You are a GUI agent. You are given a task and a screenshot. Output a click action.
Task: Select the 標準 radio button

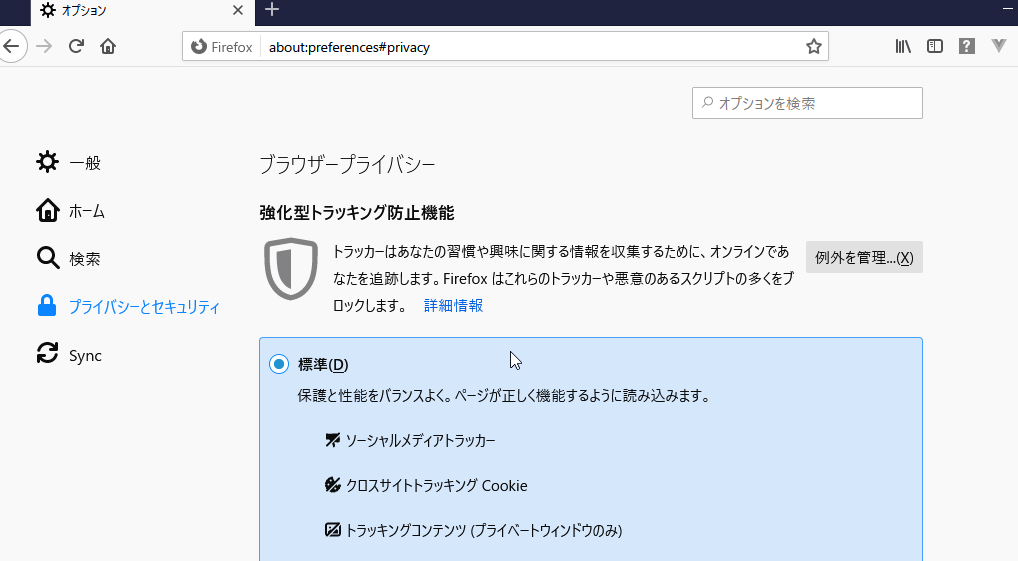click(279, 364)
